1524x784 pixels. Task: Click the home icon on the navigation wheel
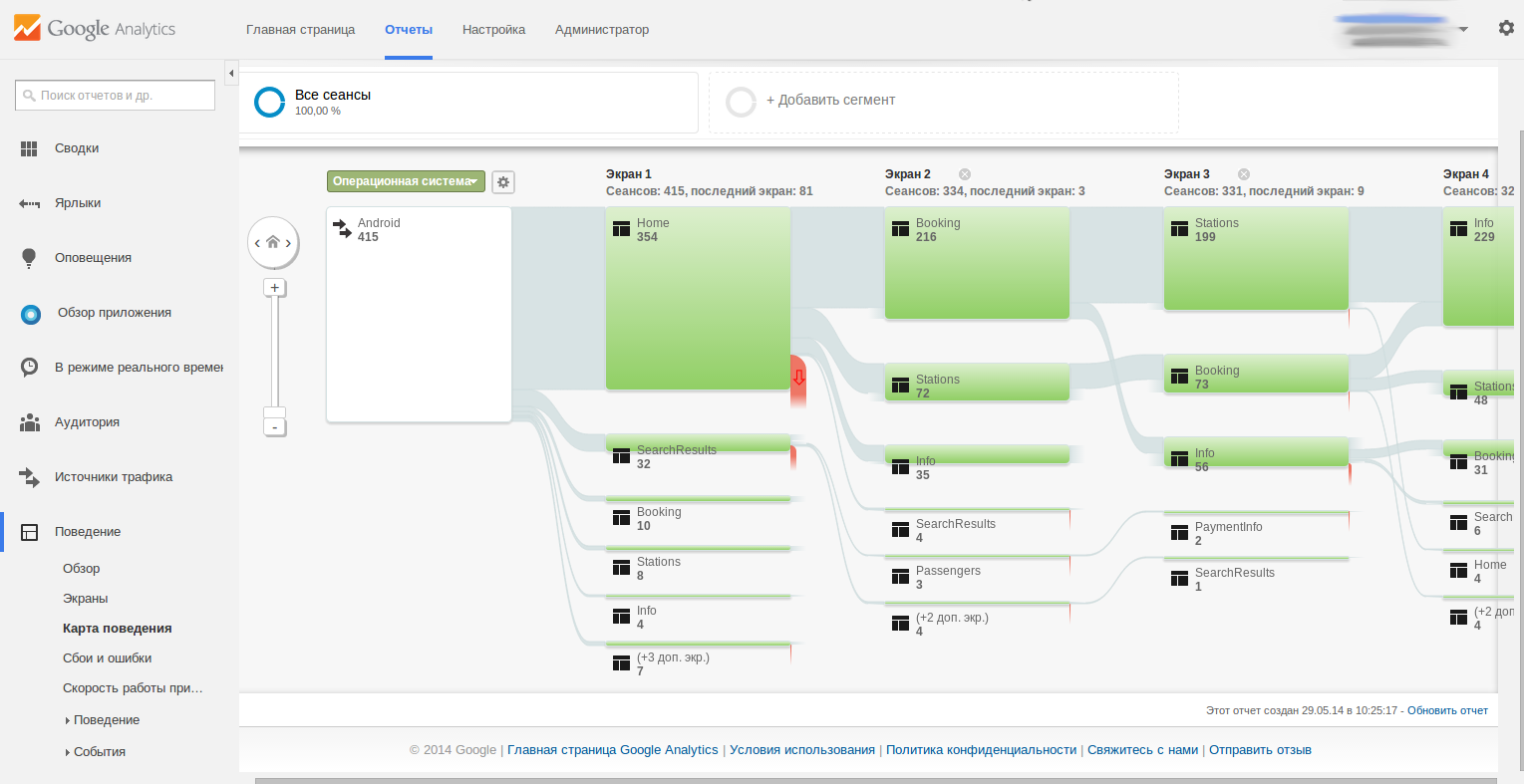coord(273,242)
